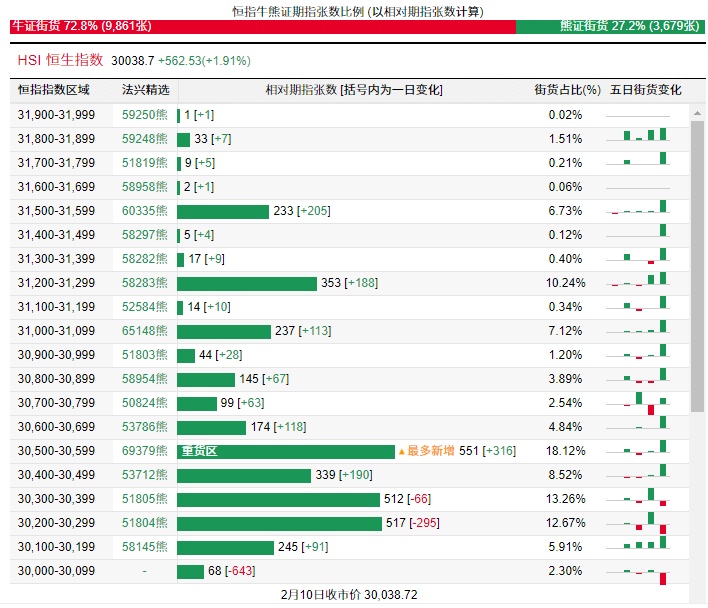Select the 69379熊 heavy-zone certificate
Screen dimensions: 708x608
pyautogui.click(x=145, y=451)
